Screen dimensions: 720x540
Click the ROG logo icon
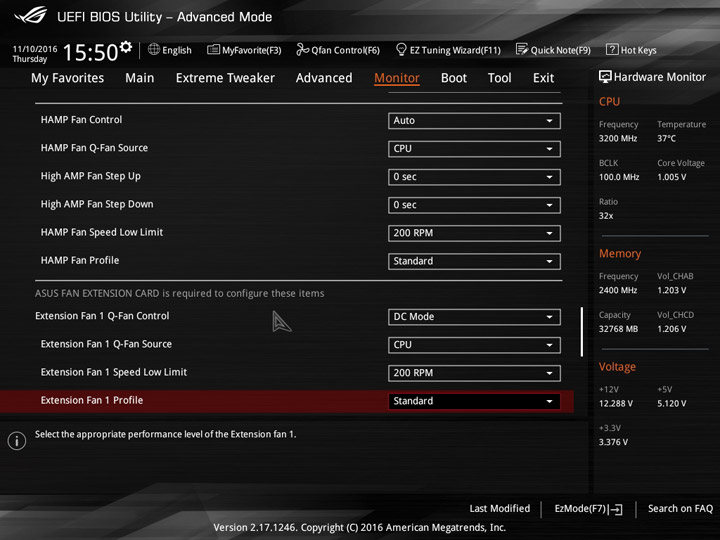point(30,16)
